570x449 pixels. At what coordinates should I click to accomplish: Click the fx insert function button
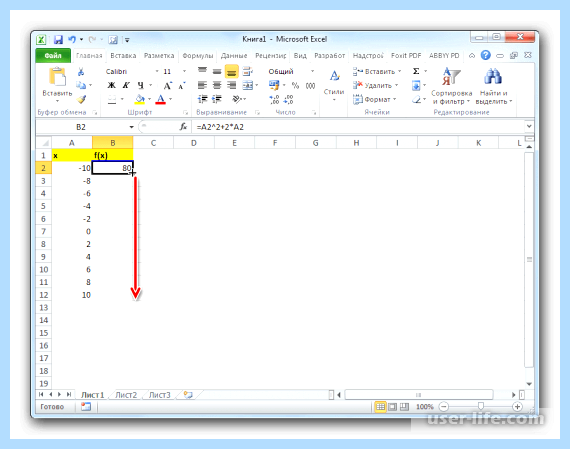point(183,127)
